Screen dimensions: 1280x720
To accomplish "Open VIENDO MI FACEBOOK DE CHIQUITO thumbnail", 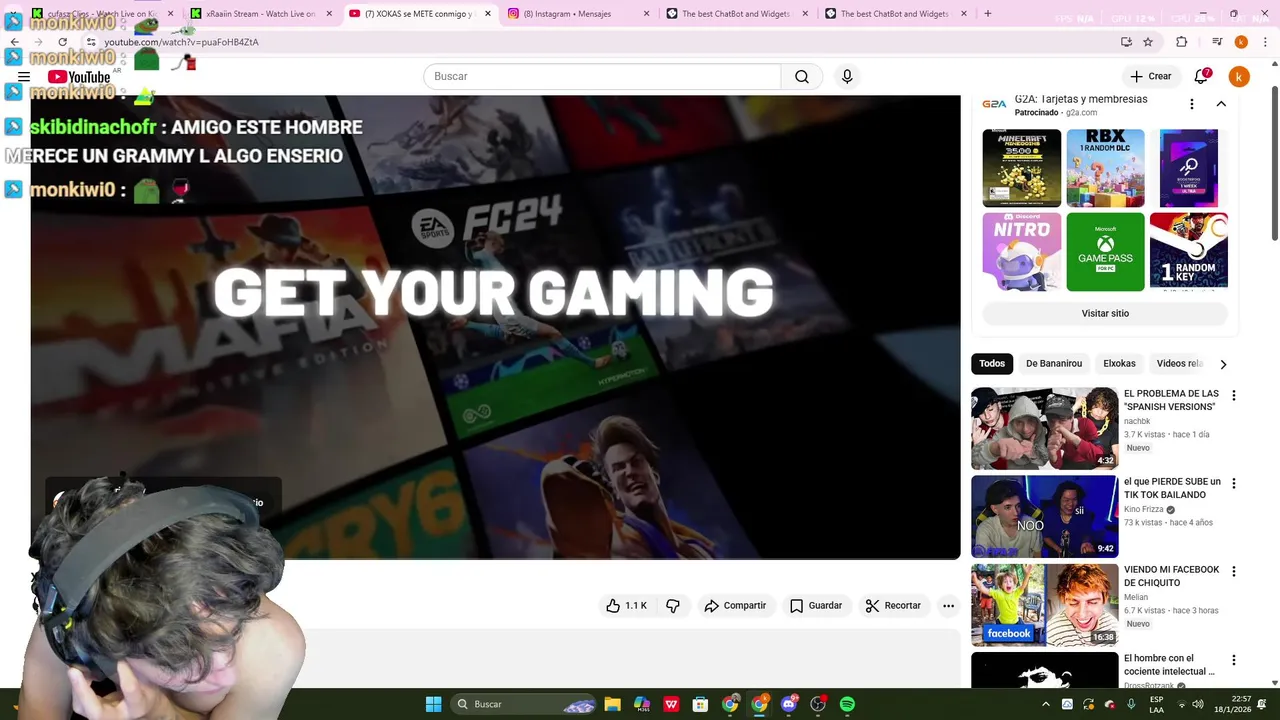I will point(1044,604).
